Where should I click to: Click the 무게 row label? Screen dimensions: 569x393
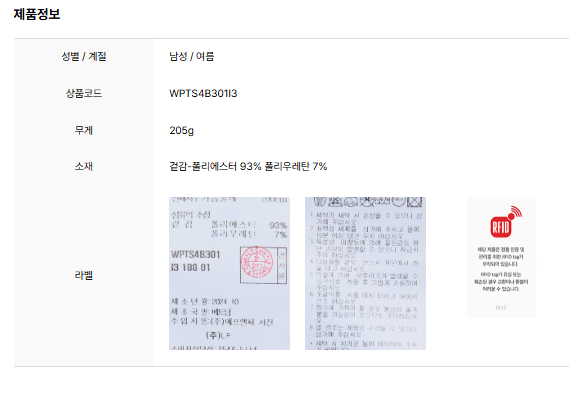pyautogui.click(x=84, y=130)
